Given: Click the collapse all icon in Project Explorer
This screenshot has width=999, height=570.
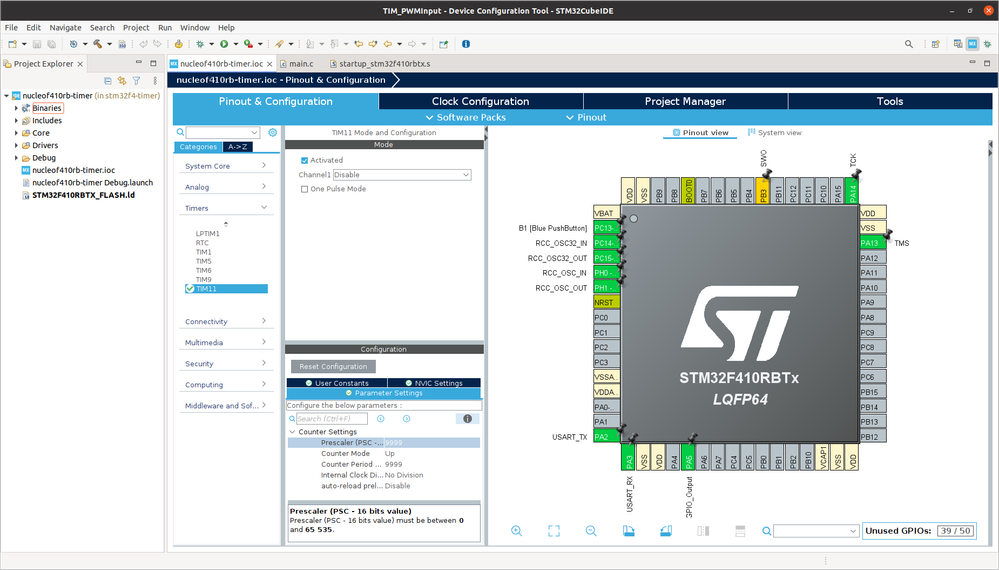Looking at the screenshot, I should 108,81.
